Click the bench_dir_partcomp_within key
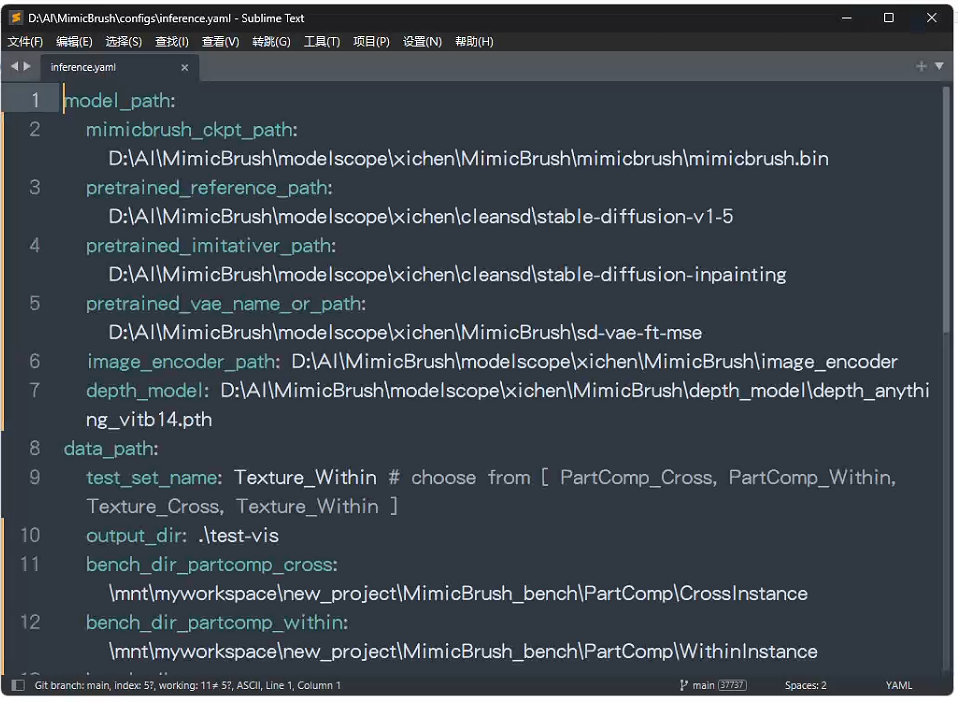 [x=217, y=623]
